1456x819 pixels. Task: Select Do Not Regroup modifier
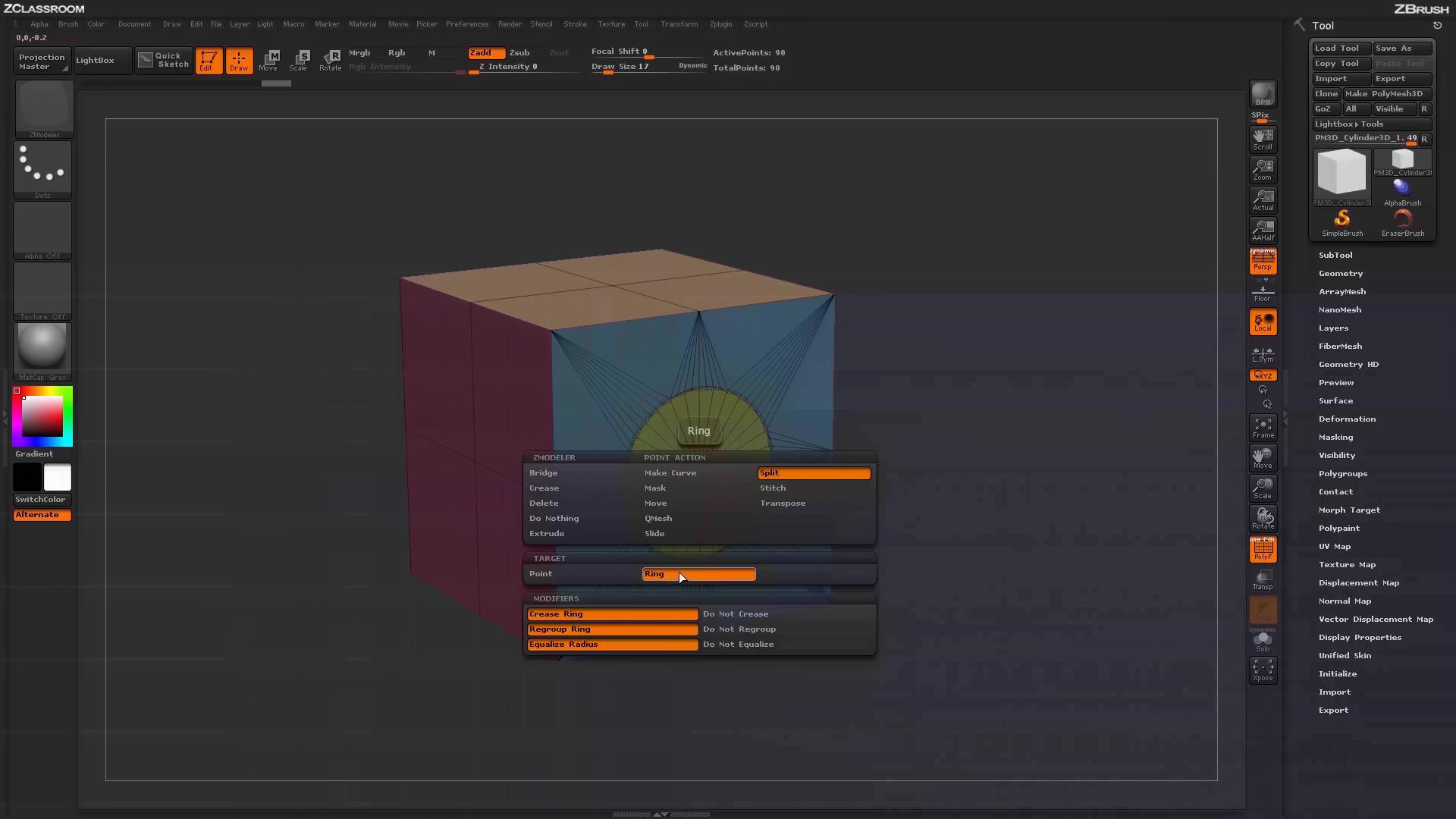pyautogui.click(x=788, y=629)
